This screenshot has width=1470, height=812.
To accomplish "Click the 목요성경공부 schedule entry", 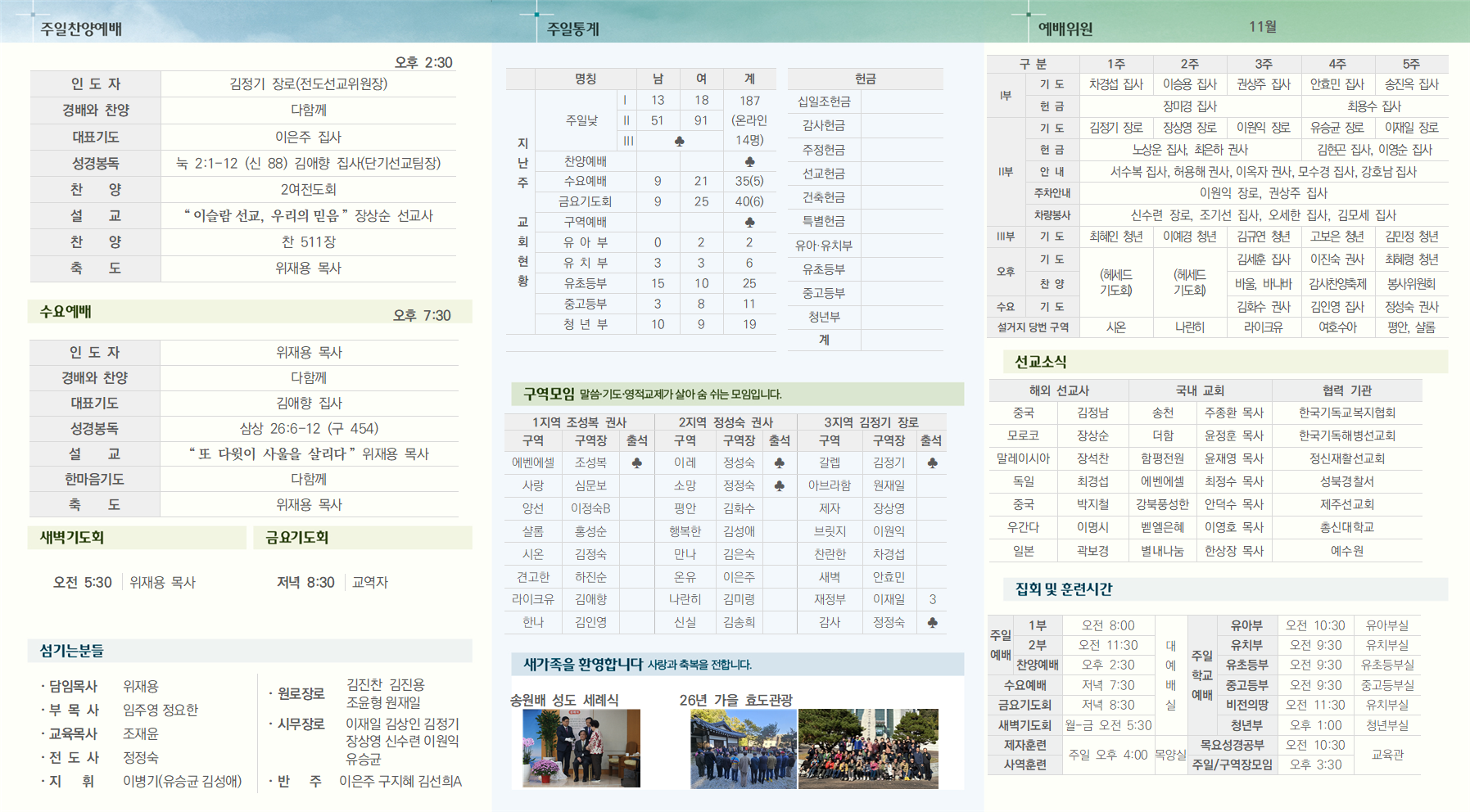I will [1233, 745].
